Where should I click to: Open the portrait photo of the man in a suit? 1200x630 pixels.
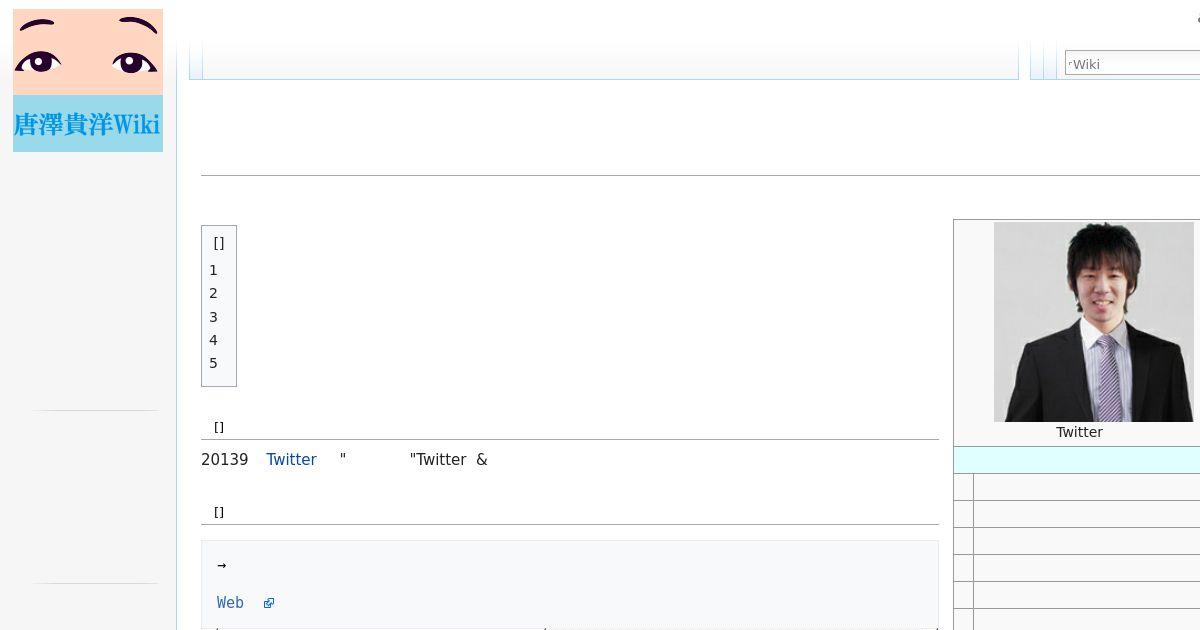point(1094,322)
